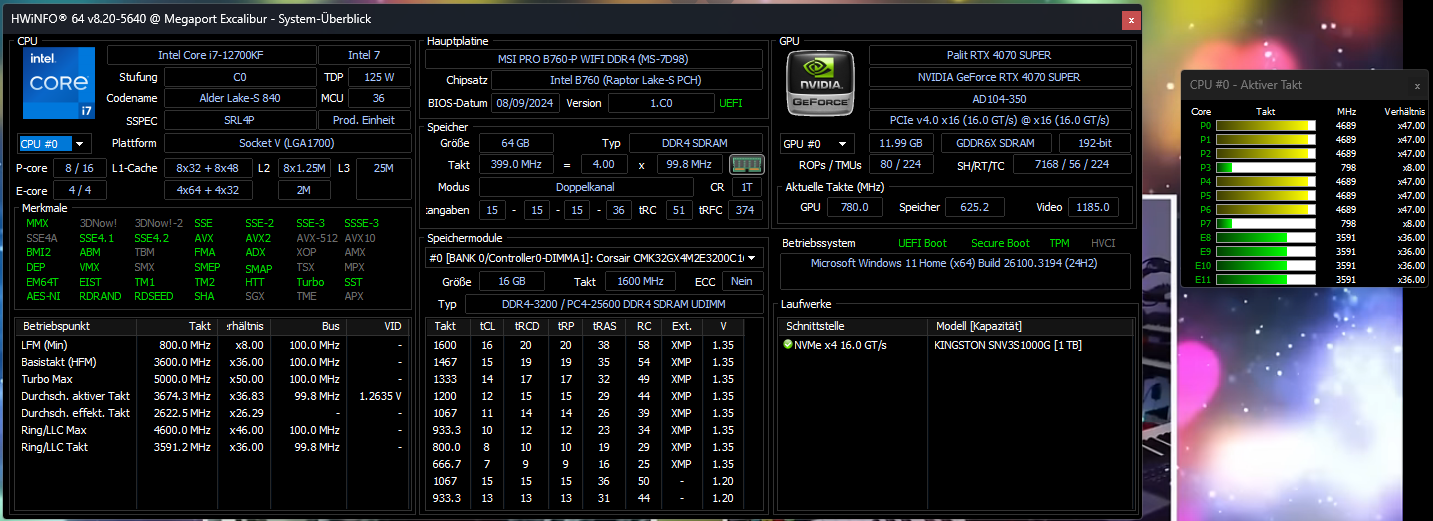1433x521 pixels.
Task: Open the GPU #0 selector dropdown
Action: coord(818,143)
